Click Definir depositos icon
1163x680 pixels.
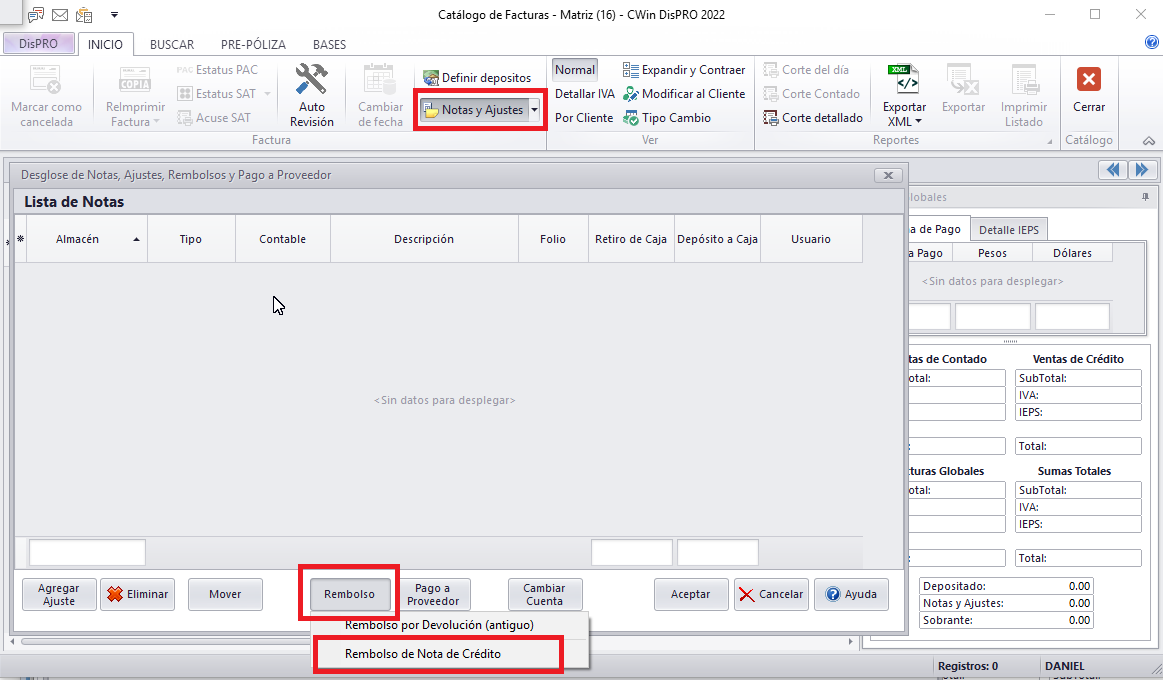[431, 78]
